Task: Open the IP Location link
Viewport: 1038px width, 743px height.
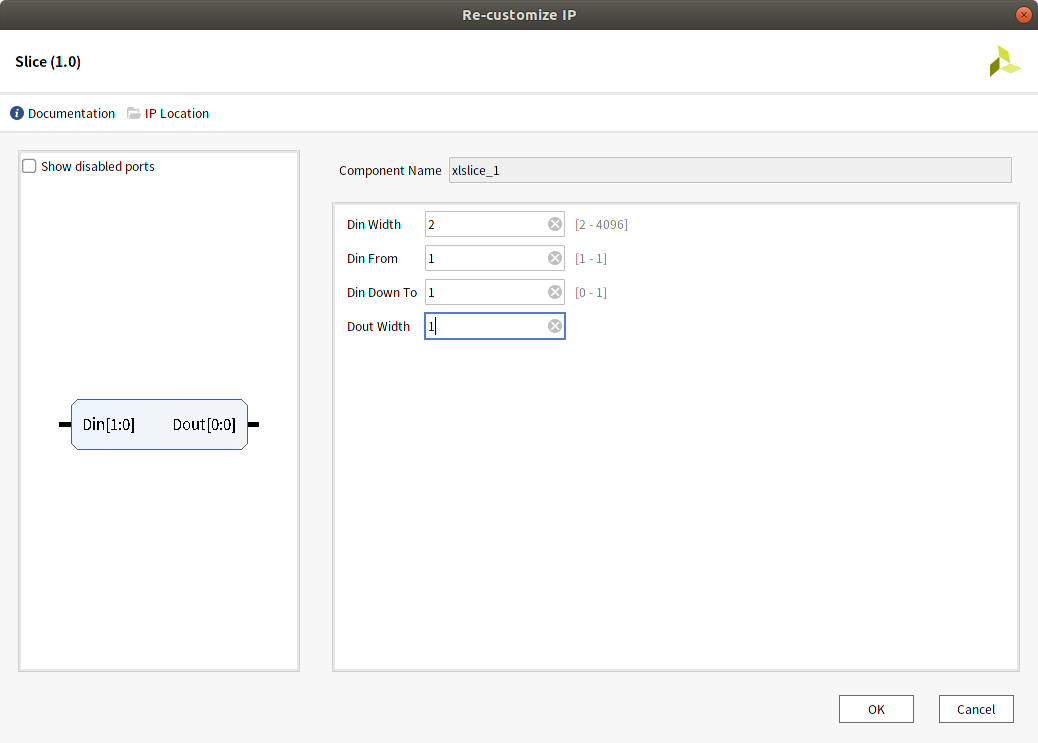Action: 177,113
